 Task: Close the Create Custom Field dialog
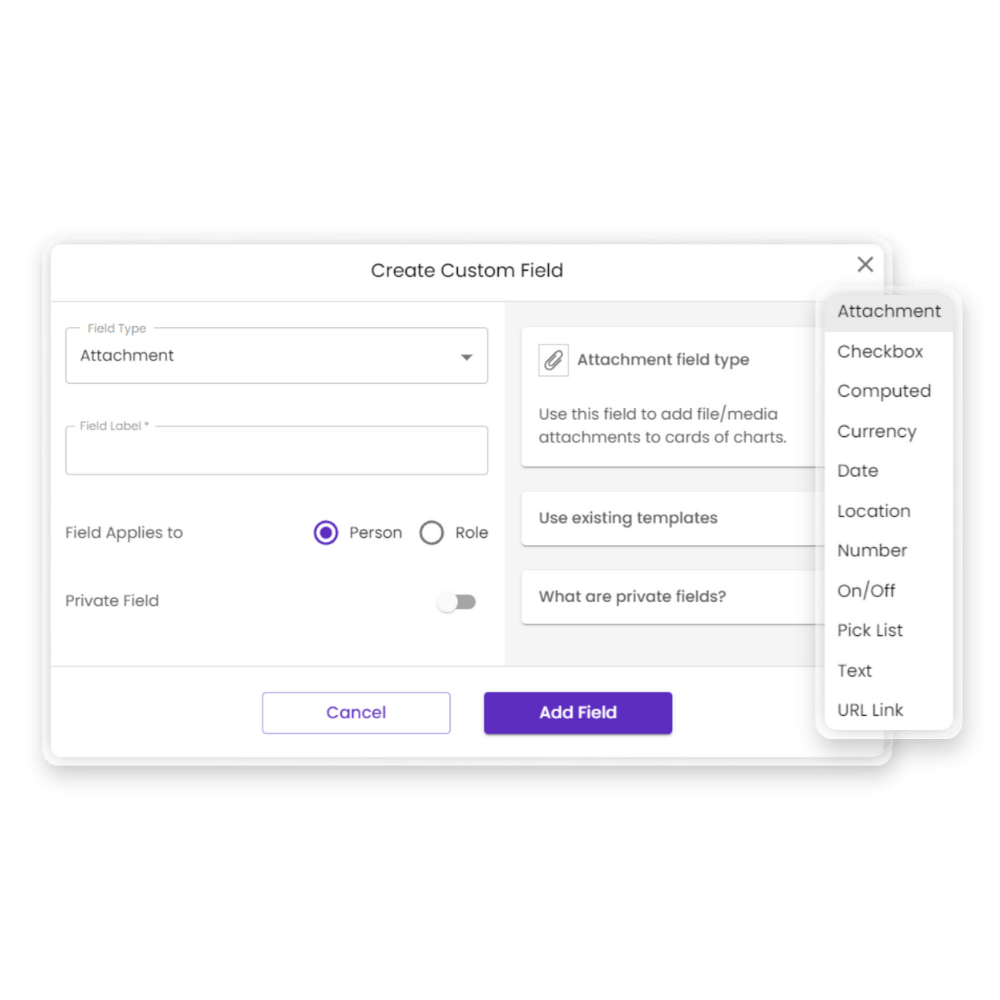pyautogui.click(x=865, y=264)
